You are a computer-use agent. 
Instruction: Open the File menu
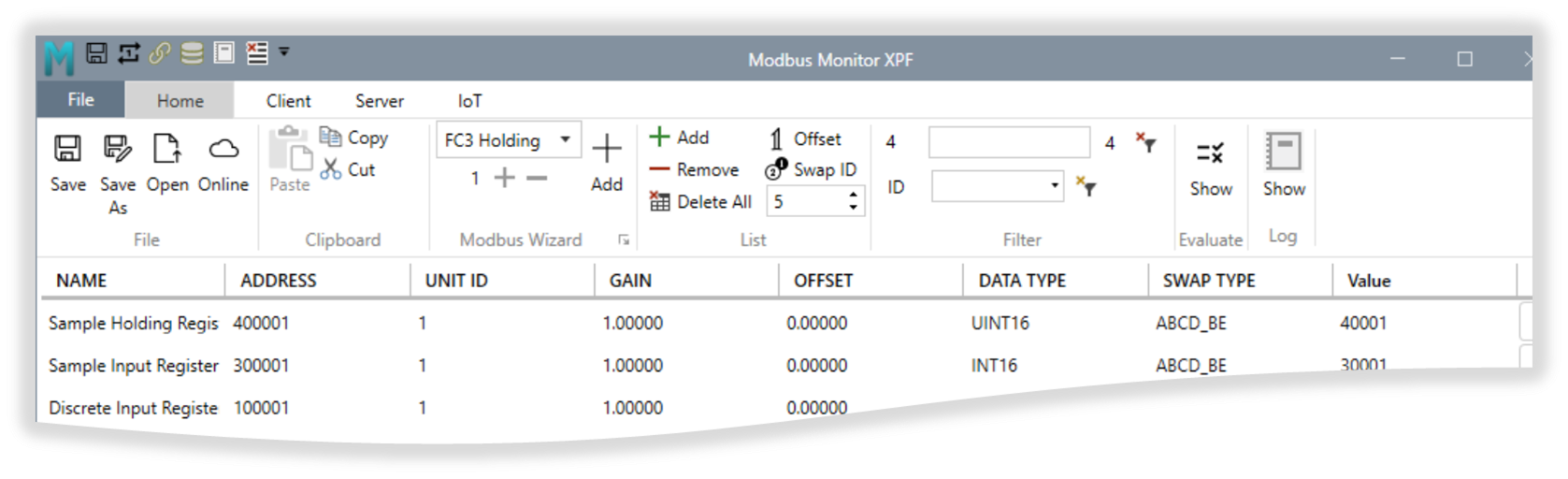tap(80, 99)
